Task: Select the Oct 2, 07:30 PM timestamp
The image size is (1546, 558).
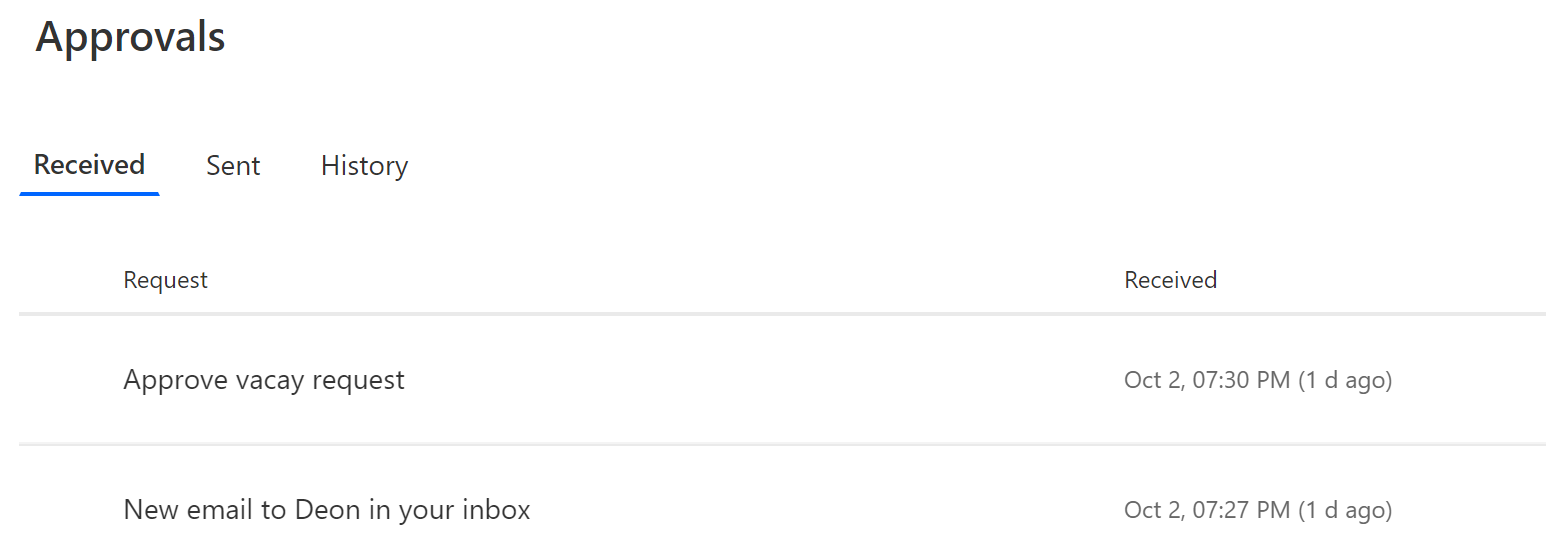Action: click(x=1206, y=380)
